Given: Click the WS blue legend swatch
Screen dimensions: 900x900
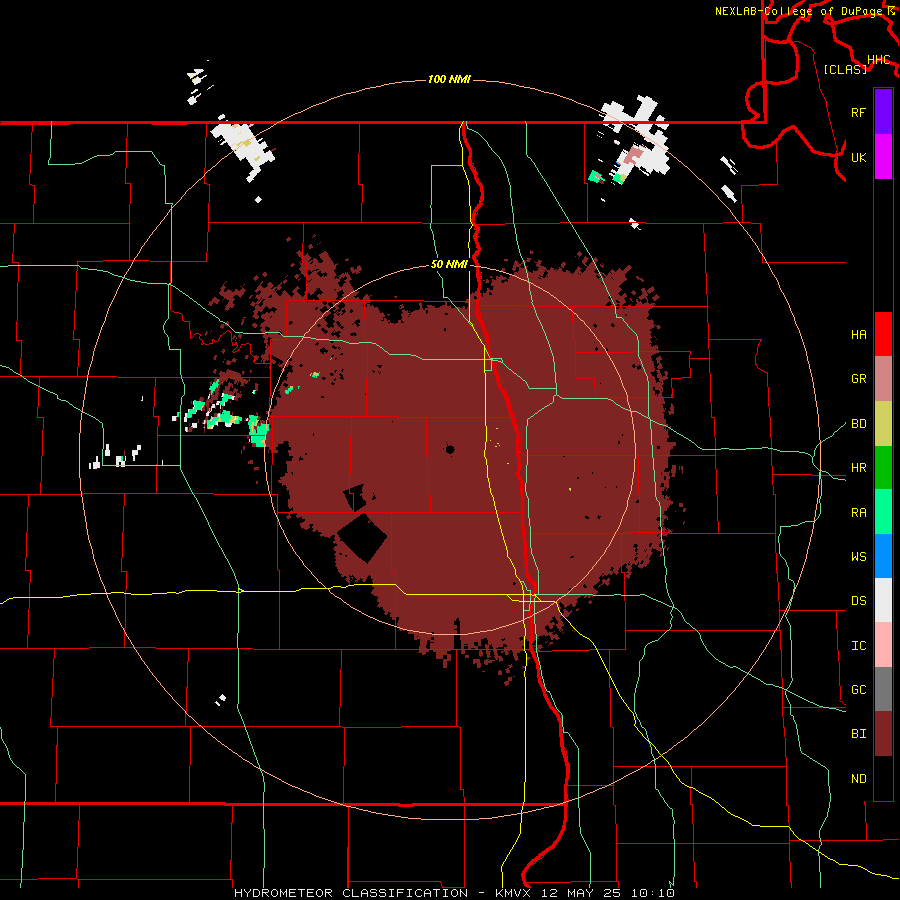Looking at the screenshot, I should click(883, 556).
